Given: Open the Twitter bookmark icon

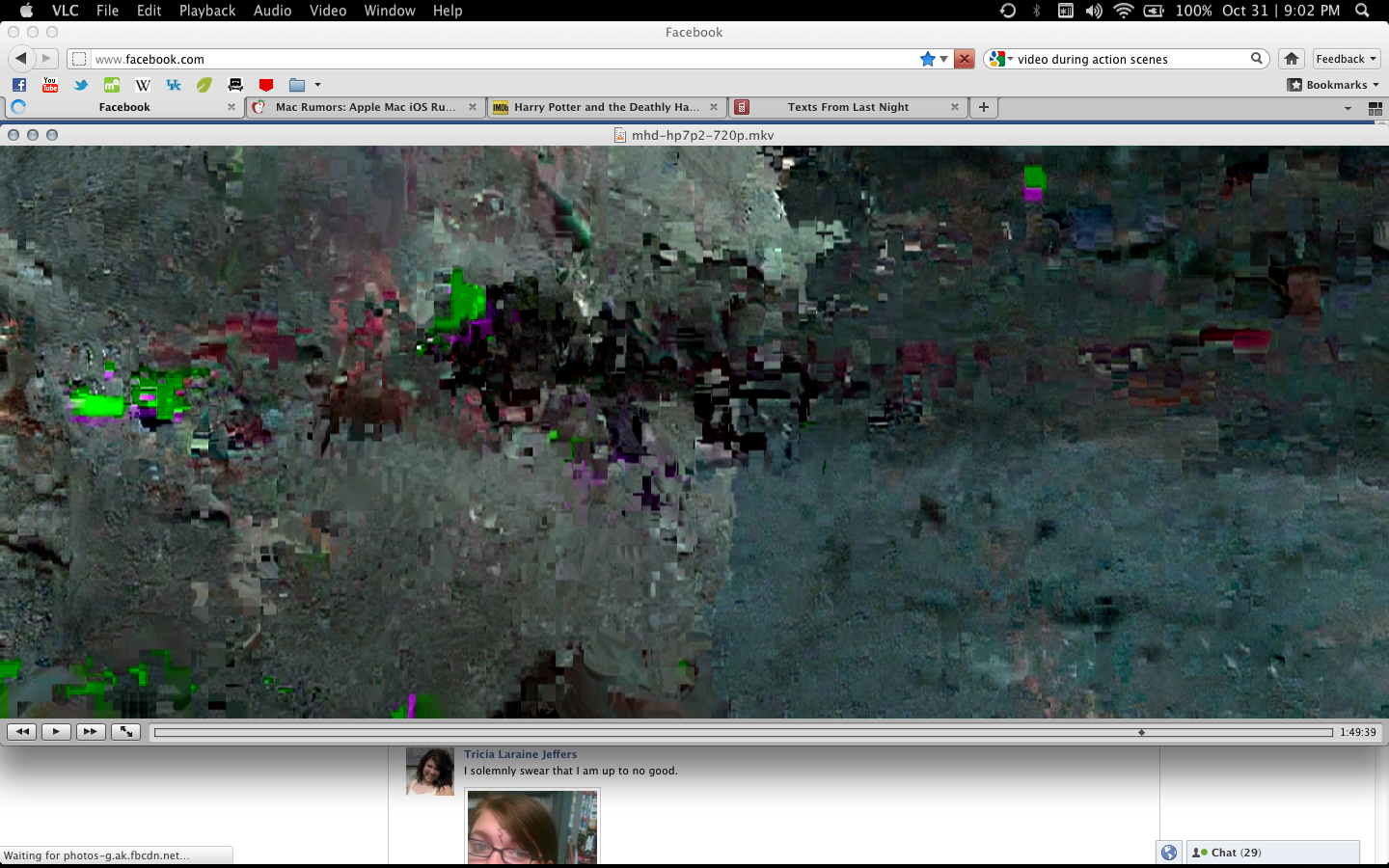Looking at the screenshot, I should [x=81, y=85].
